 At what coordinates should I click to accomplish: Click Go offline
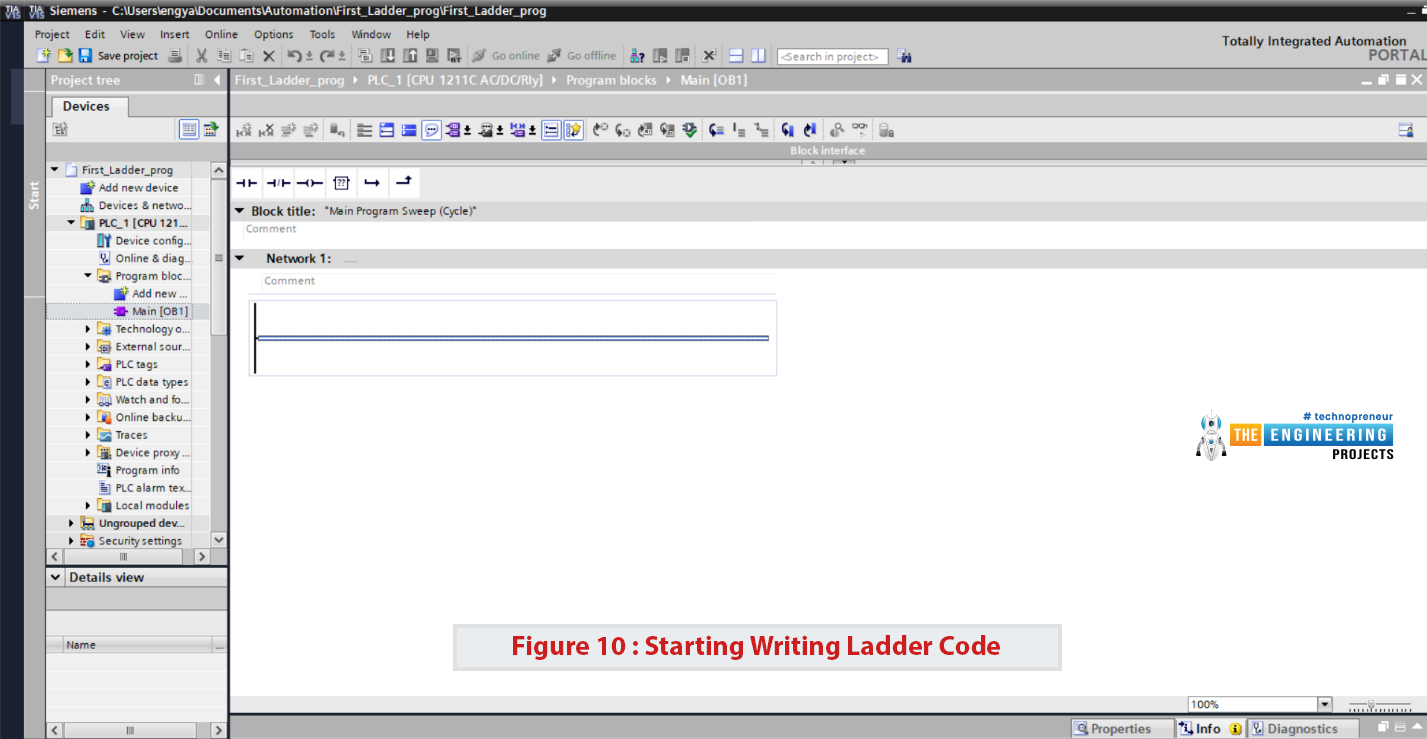tap(583, 56)
